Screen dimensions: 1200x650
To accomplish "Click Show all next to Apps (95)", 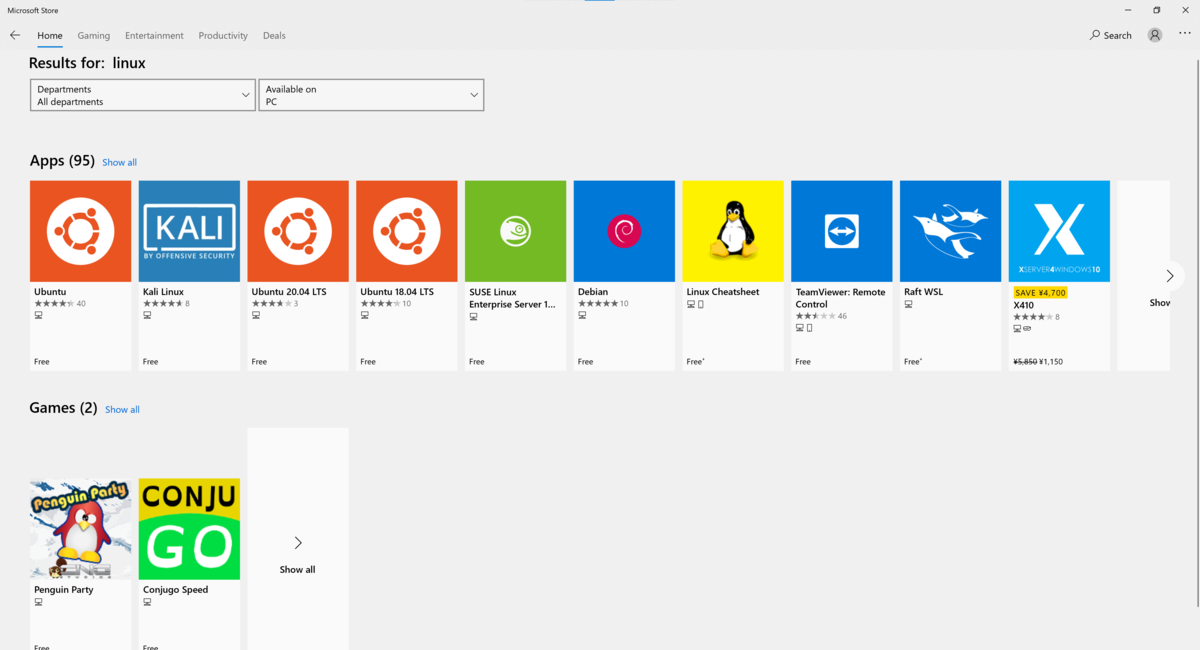I will click(x=119, y=162).
